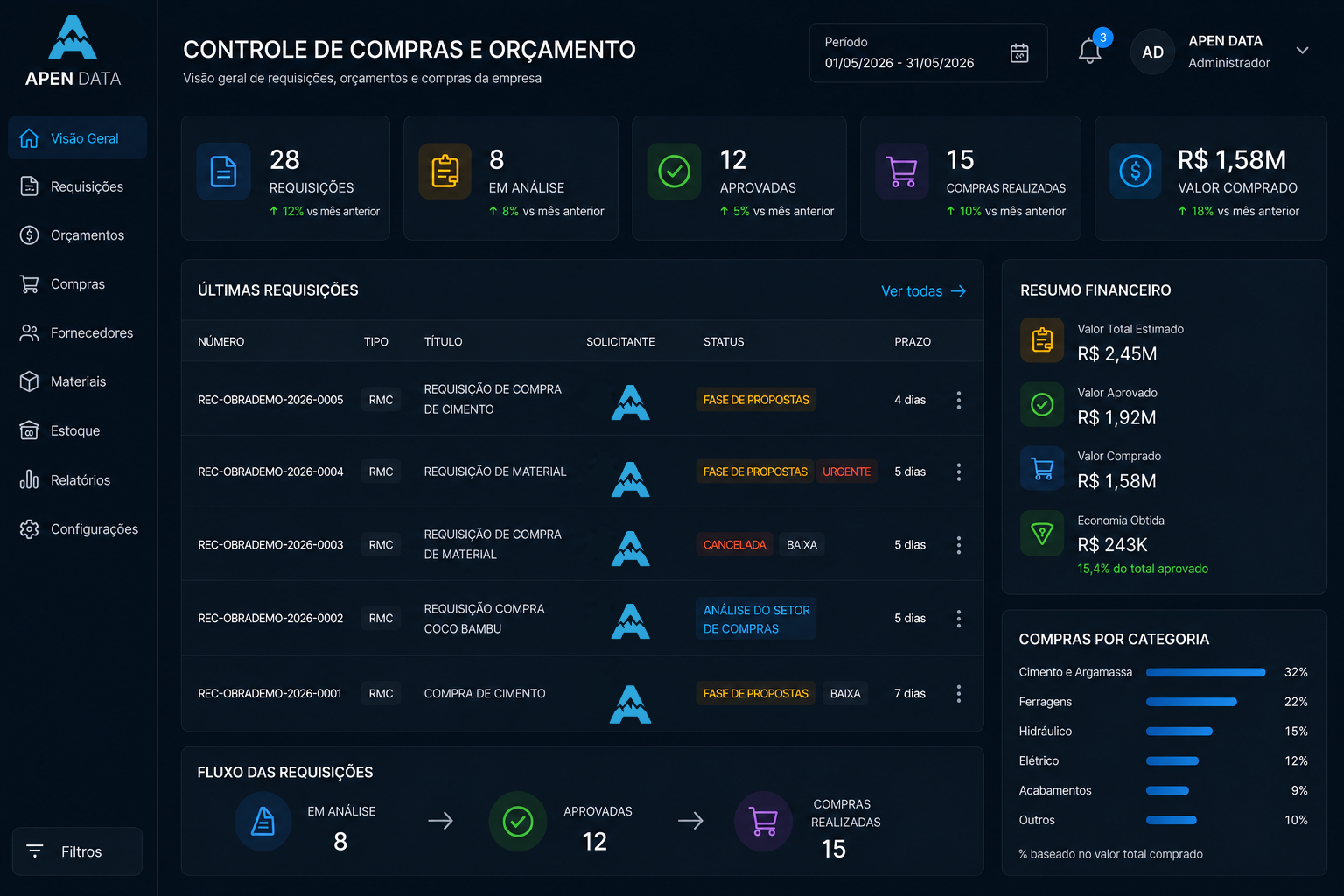
Task: Click the Análise do Setor de Compras badge
Action: (756, 619)
